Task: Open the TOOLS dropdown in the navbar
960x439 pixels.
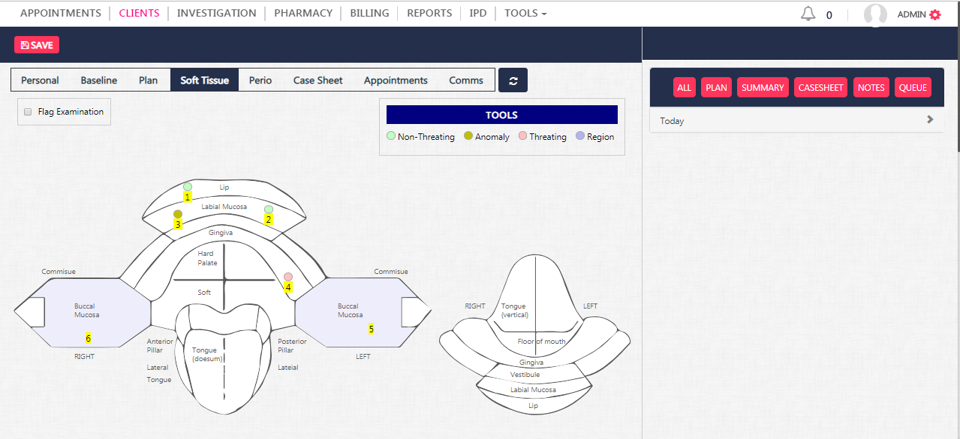Action: 525,14
